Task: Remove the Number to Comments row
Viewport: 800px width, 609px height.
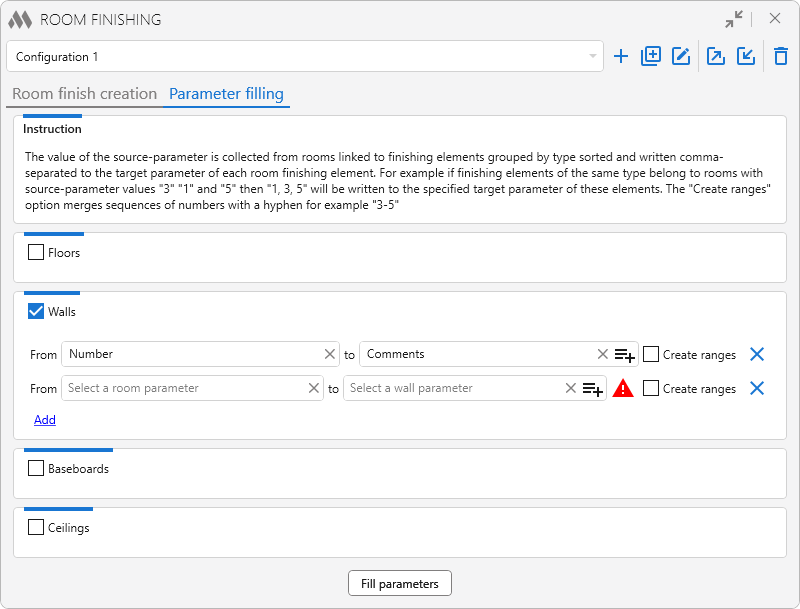Action: click(x=757, y=354)
